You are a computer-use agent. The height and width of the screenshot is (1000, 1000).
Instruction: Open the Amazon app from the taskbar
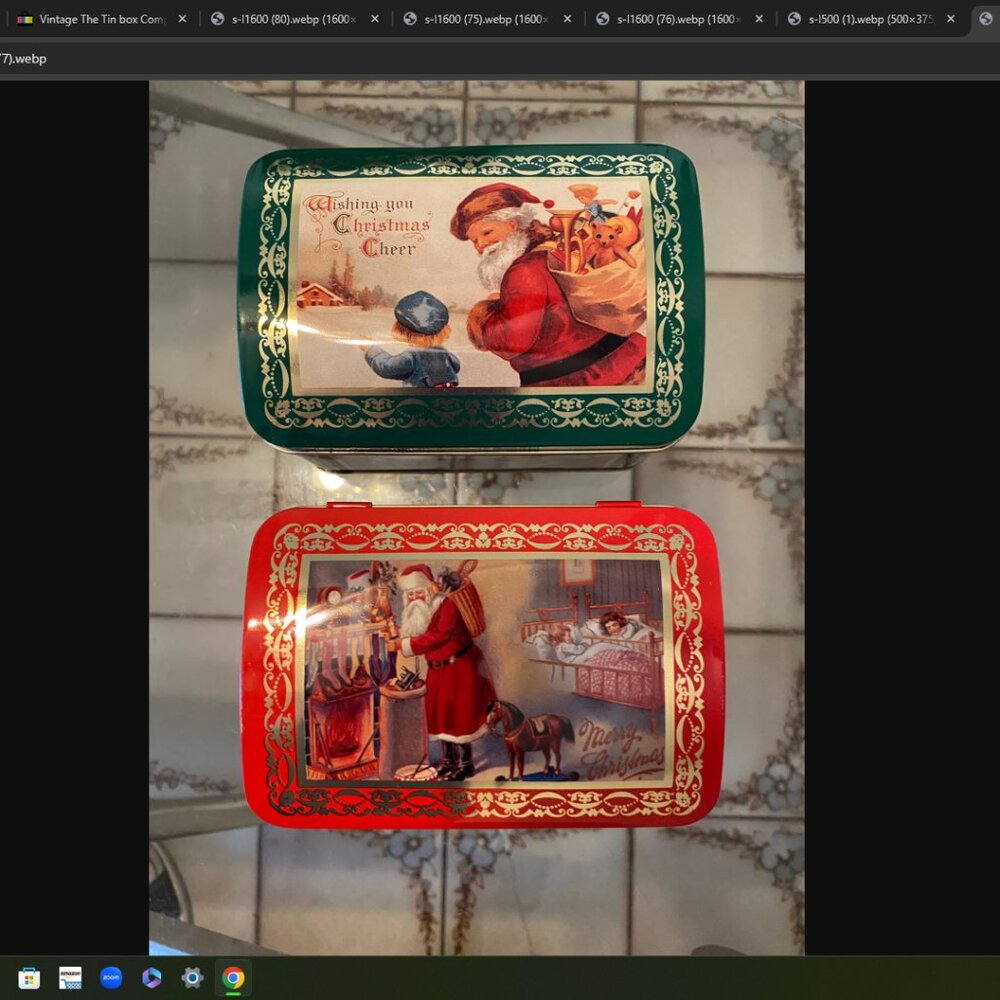[70, 978]
